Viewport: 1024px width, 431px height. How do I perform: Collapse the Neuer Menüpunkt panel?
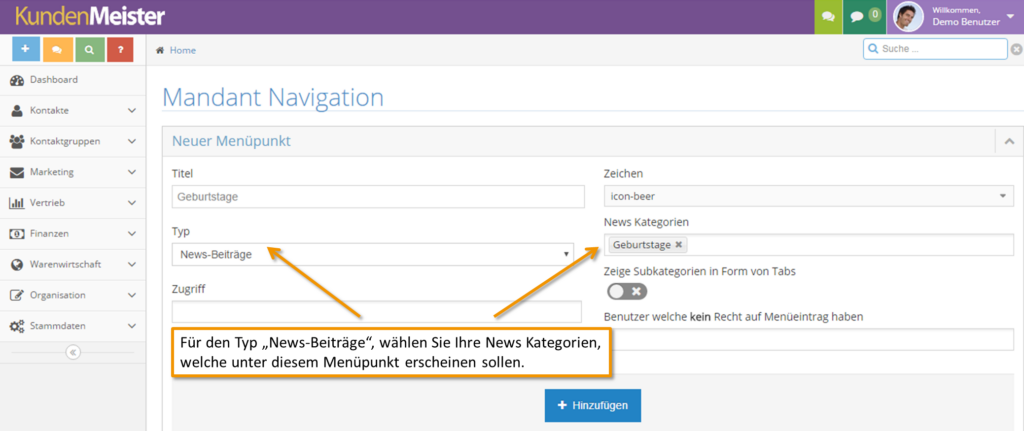[x=1009, y=142]
